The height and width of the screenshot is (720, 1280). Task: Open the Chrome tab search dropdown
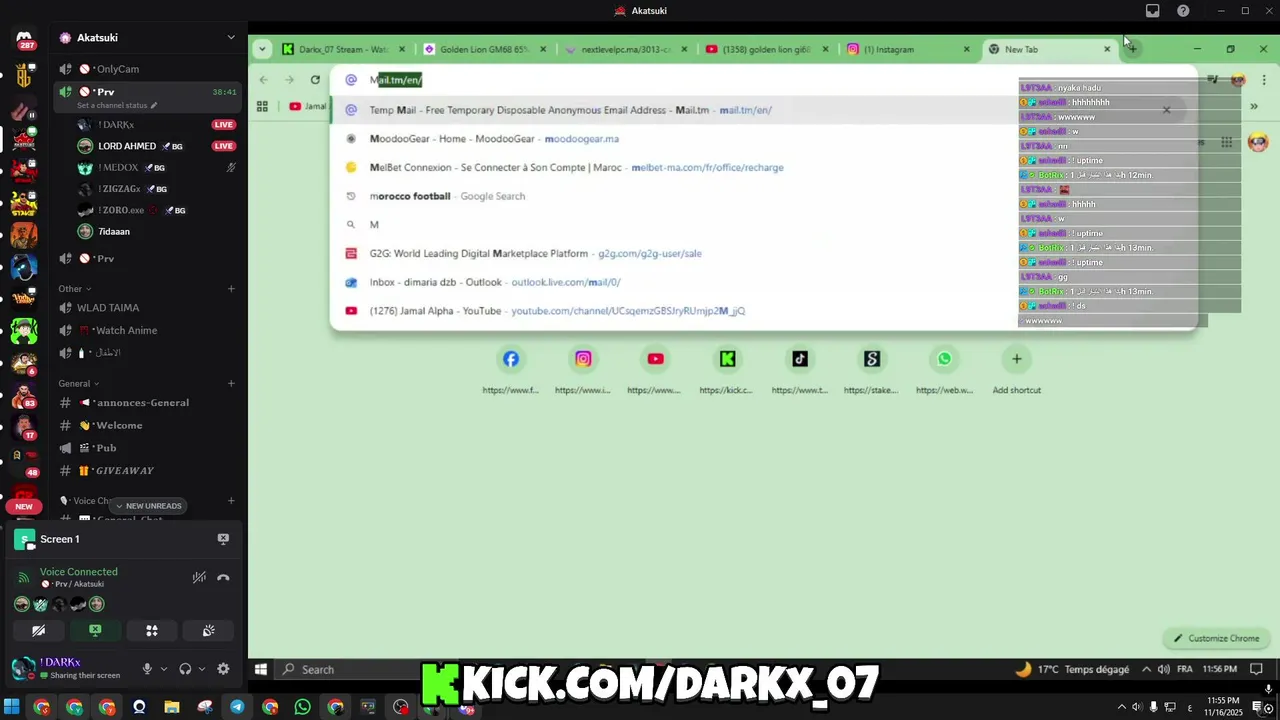[x=262, y=49]
